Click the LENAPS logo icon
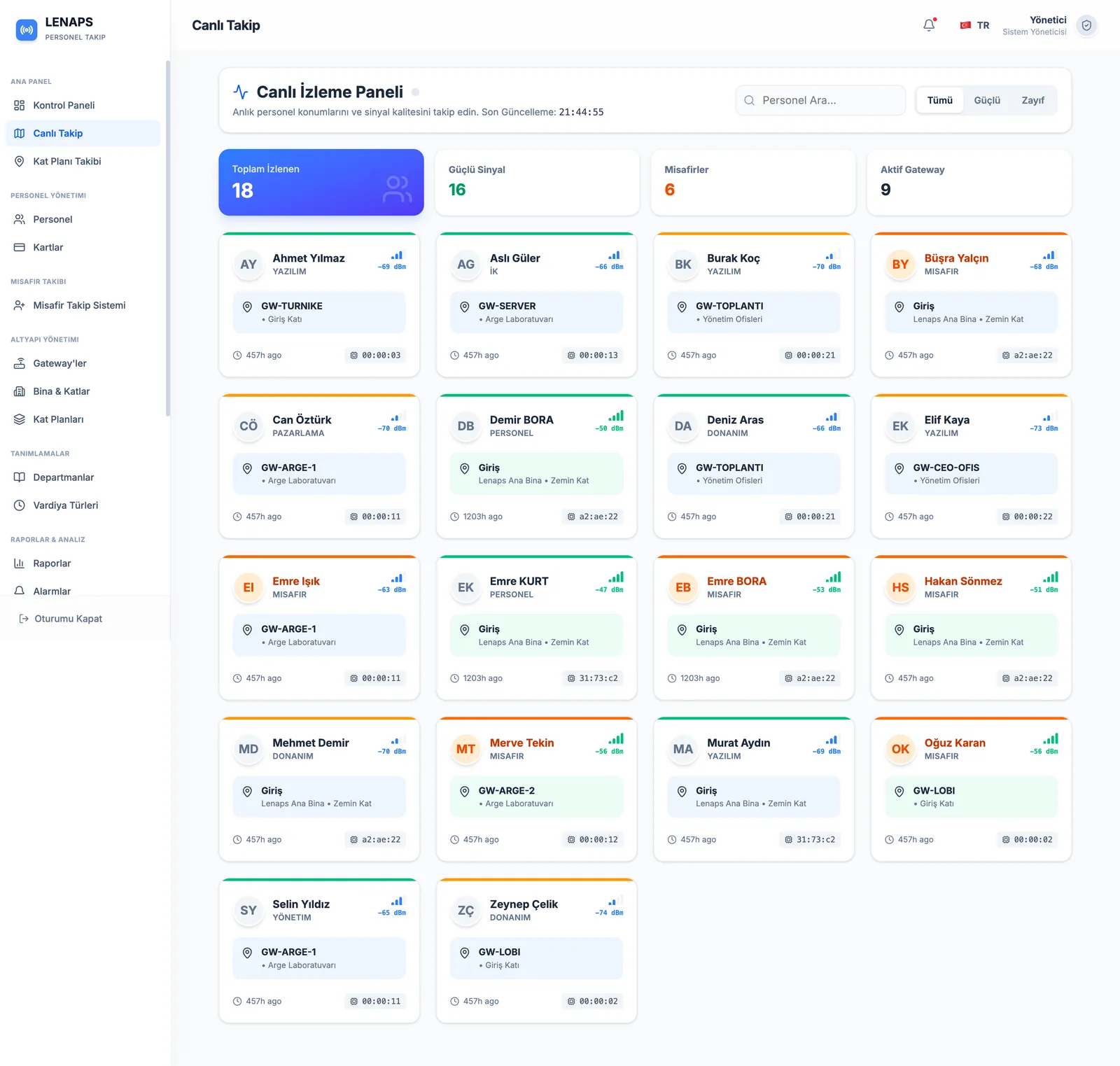 click(x=27, y=29)
